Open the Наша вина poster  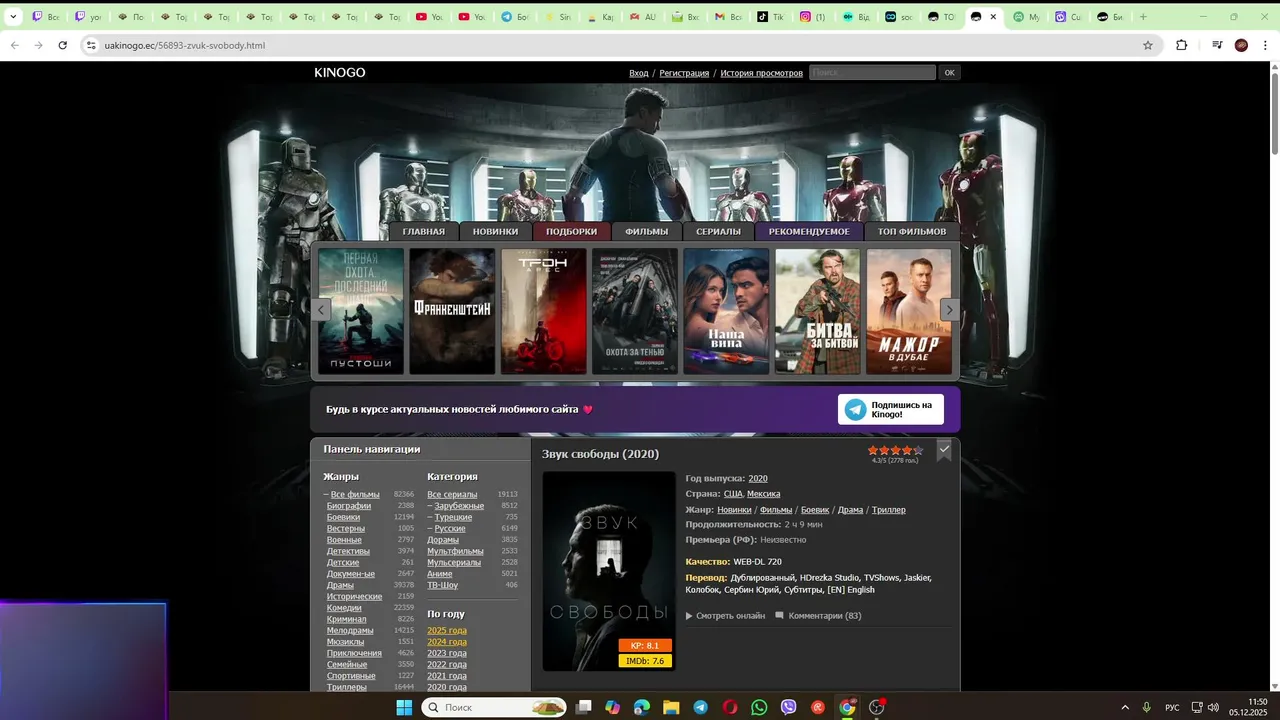coord(726,311)
